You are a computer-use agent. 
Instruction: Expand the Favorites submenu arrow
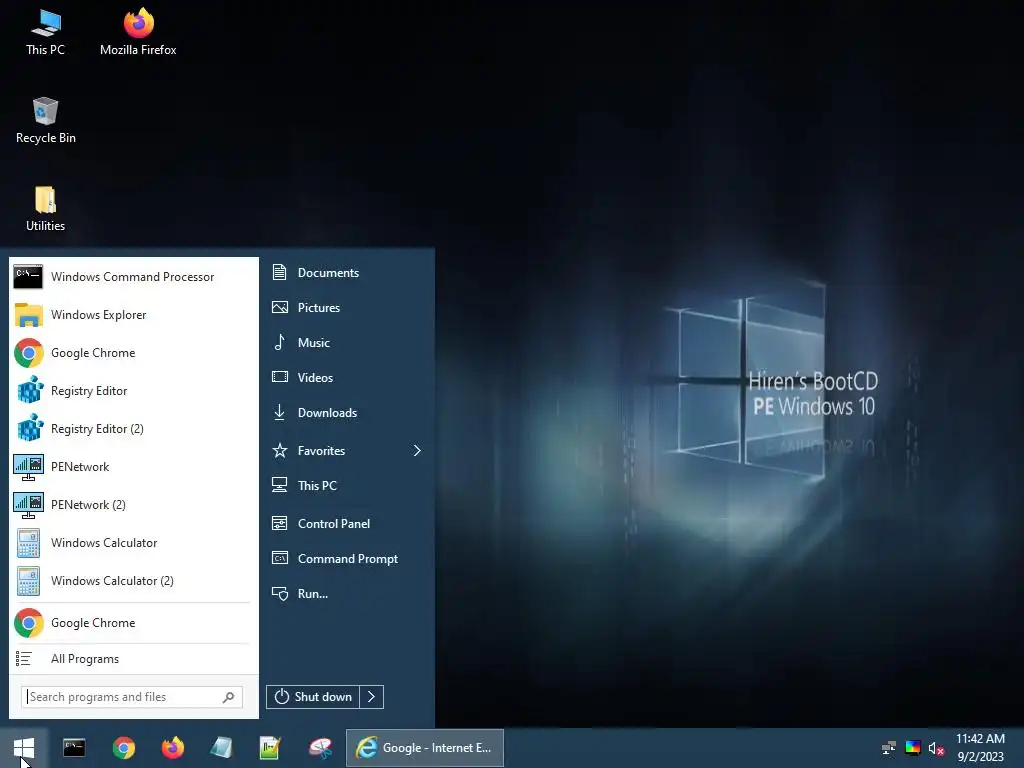pyautogui.click(x=417, y=451)
